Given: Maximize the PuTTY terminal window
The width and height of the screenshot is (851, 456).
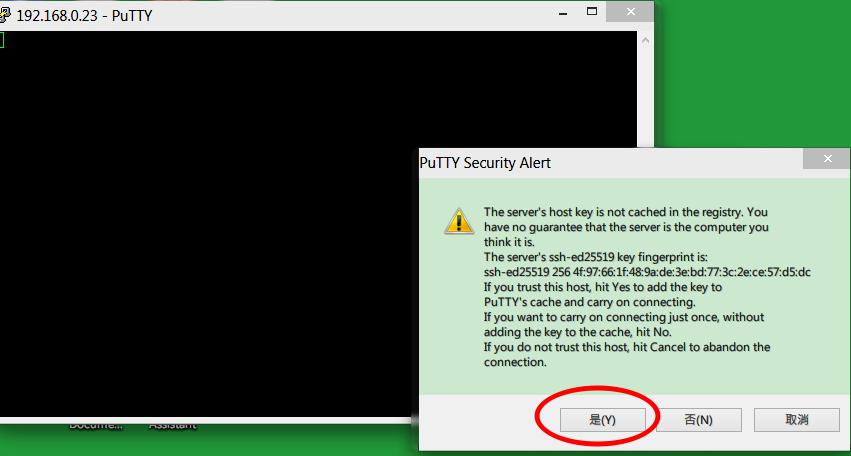Looking at the screenshot, I should pos(592,12).
